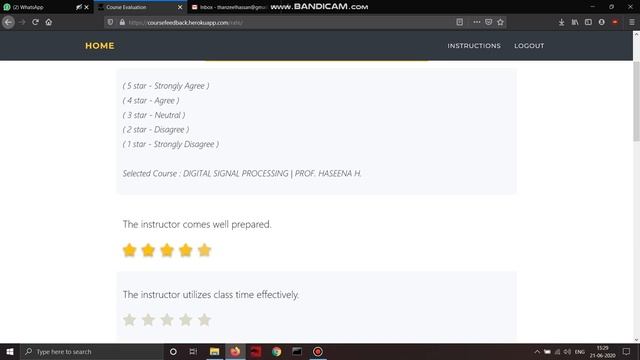Click the padlock site security icon
Viewport: 640px width, 360px height.
point(122,22)
